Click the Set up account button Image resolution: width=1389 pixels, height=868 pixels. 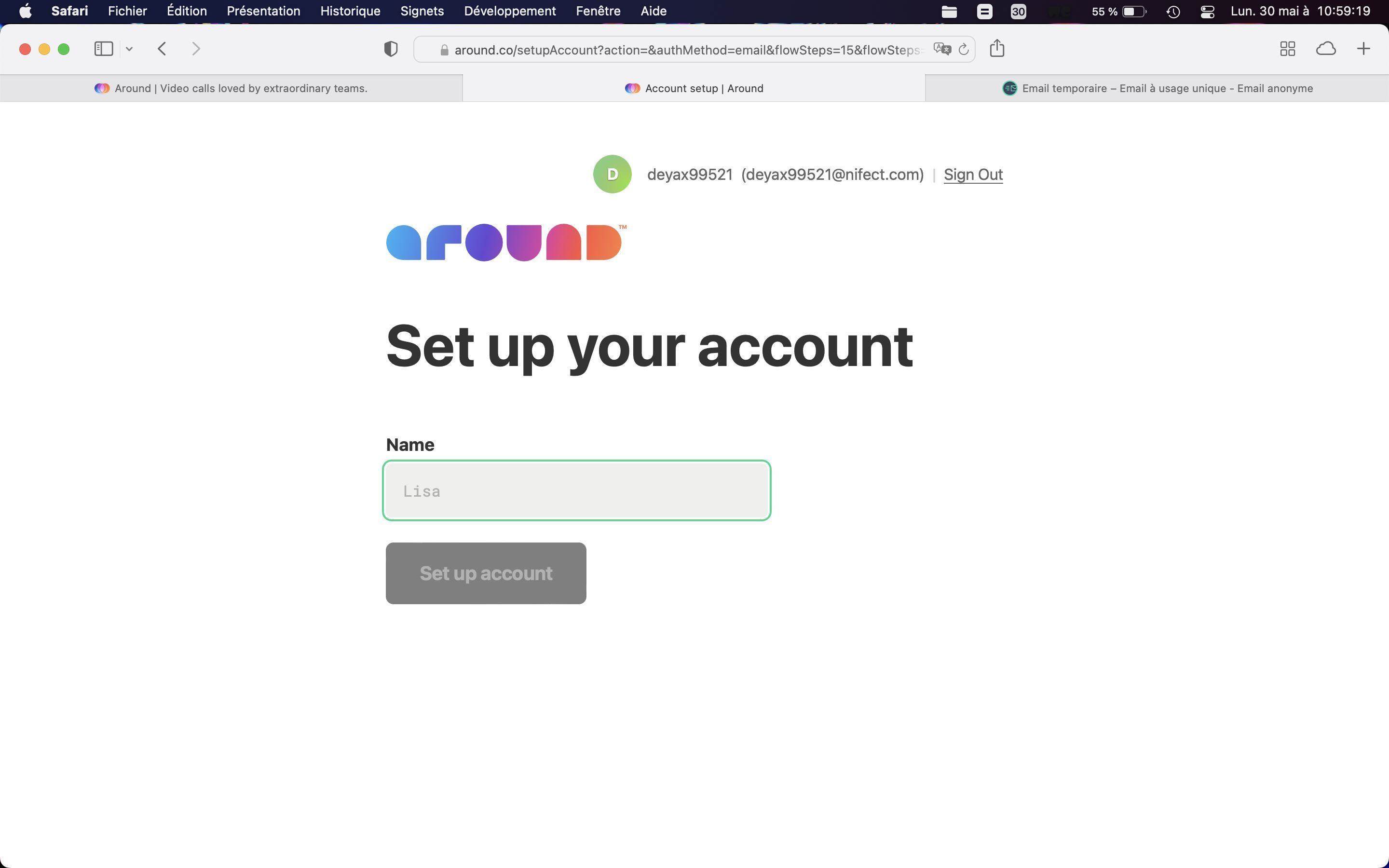pyautogui.click(x=486, y=573)
